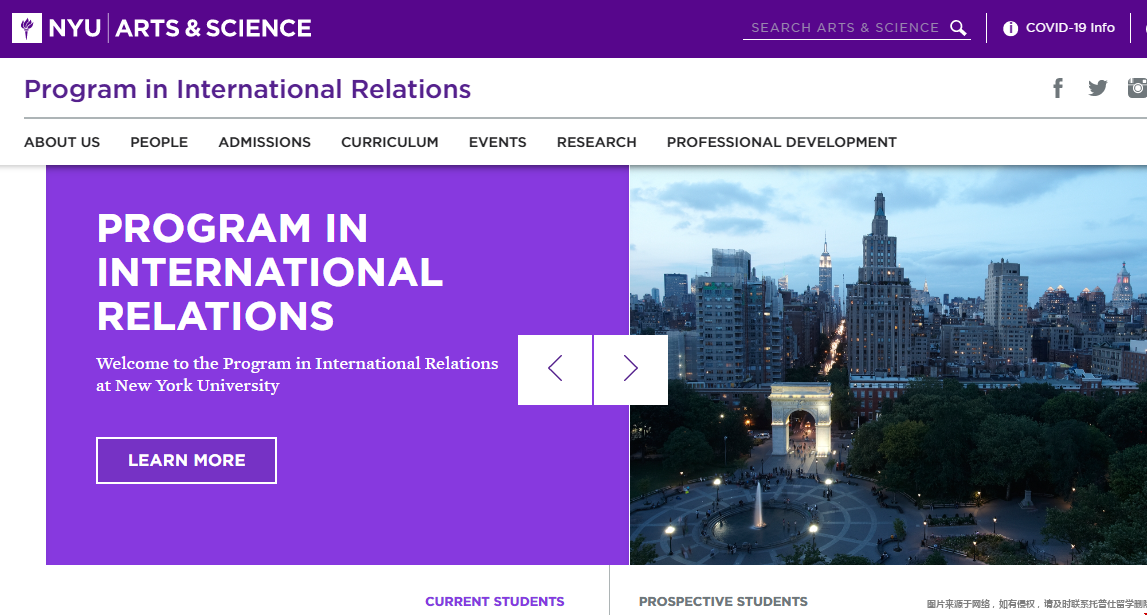The height and width of the screenshot is (615, 1147).
Task: Select the Research menu item
Action: tap(596, 142)
